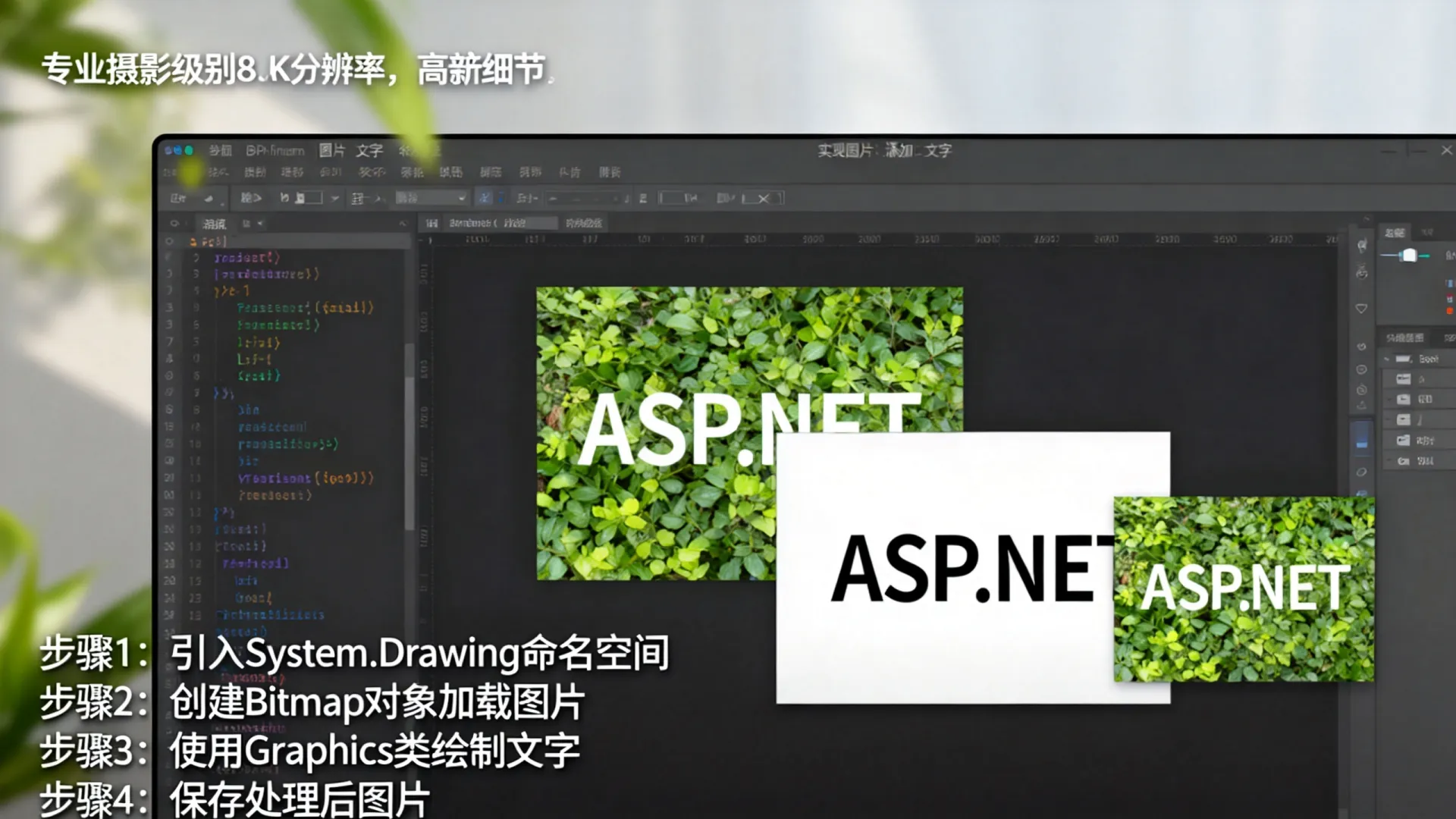Click the blue swatch in the right tool strip
The image size is (1456, 819).
point(1362,439)
